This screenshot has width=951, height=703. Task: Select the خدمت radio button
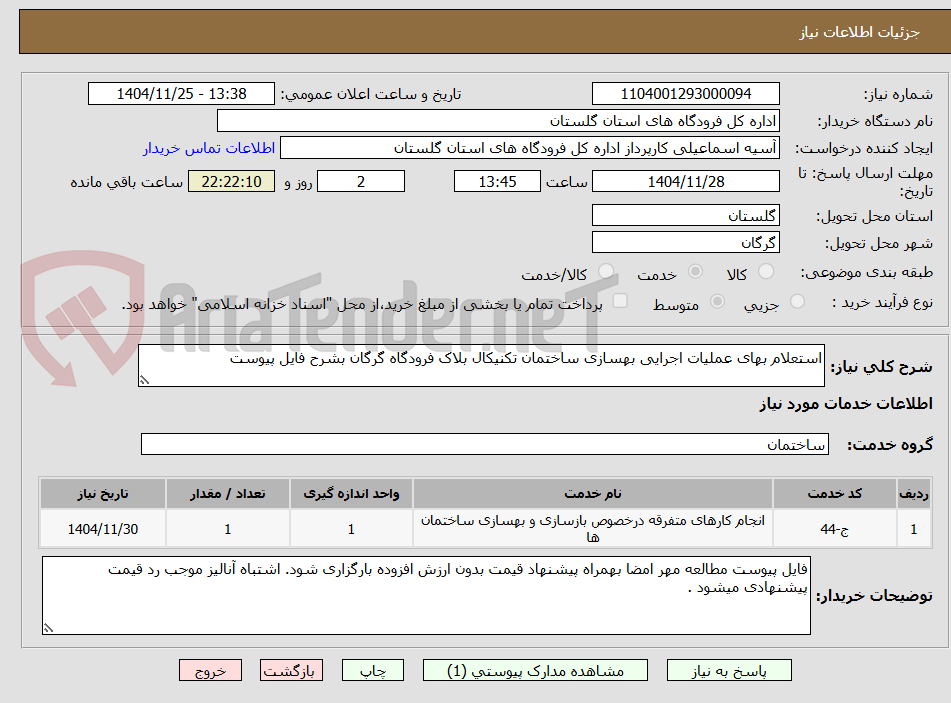(695, 271)
